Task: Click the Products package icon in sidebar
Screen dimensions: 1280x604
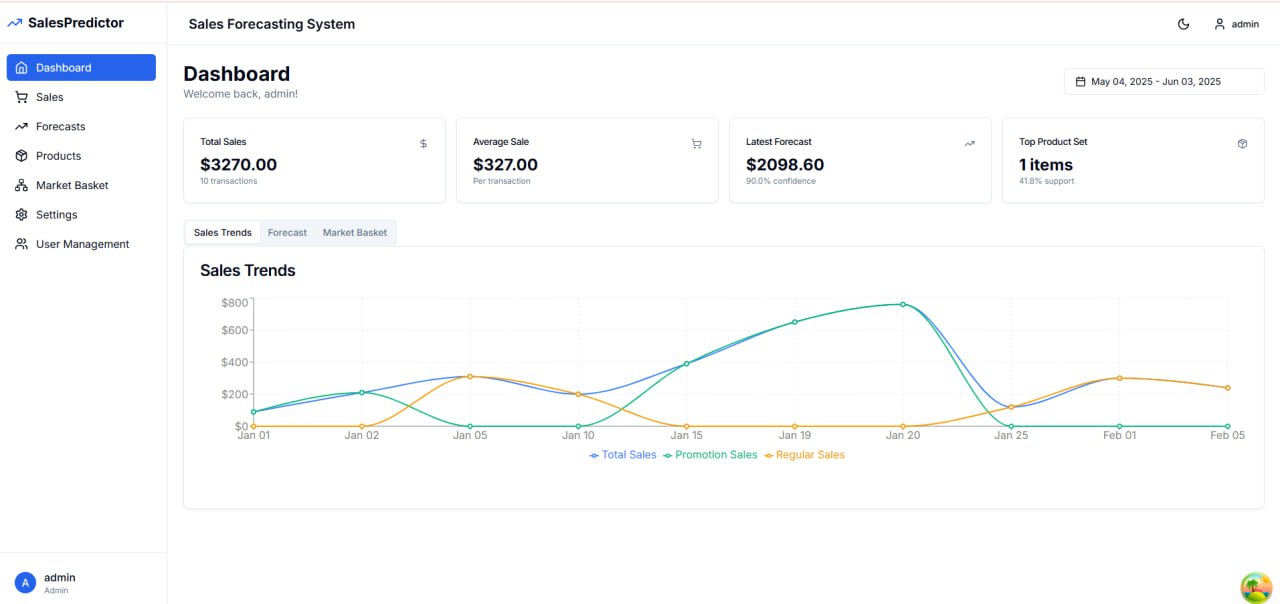Action: 21,156
